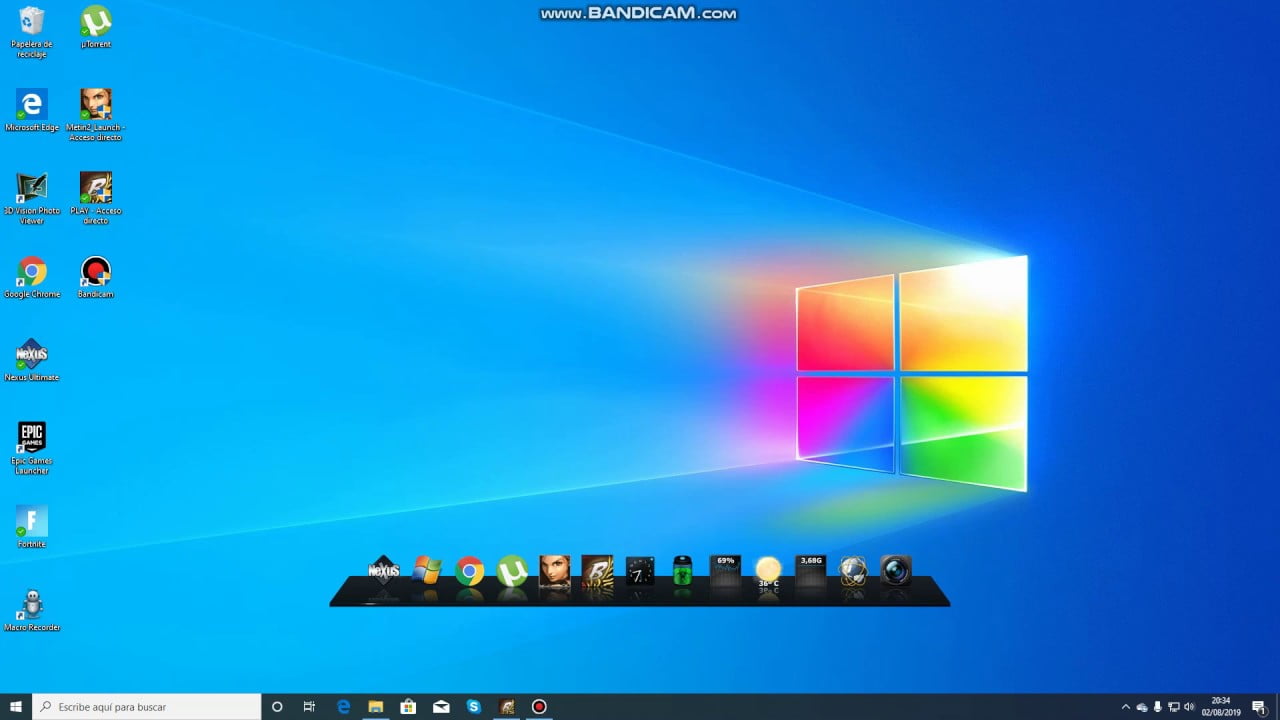This screenshot has height=720, width=1280.
Task: Click the 20:34 clock and date
Action: pyautogui.click(x=1220, y=707)
